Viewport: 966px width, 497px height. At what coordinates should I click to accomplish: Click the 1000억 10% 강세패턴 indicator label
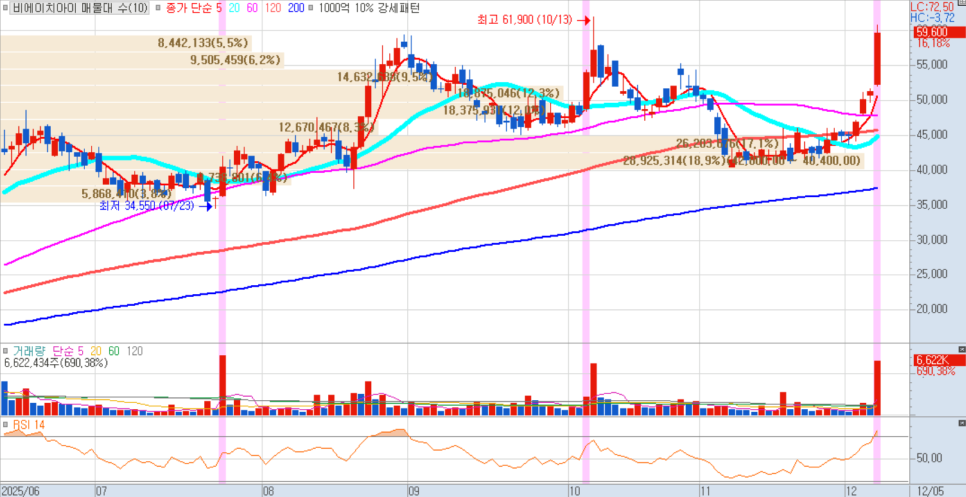pos(368,8)
